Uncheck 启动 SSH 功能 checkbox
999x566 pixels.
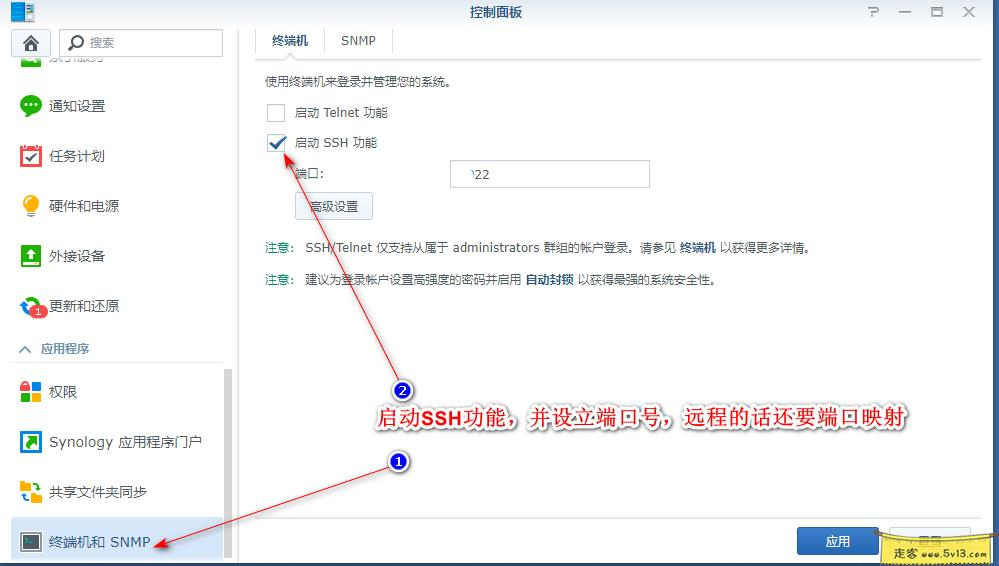point(277,143)
